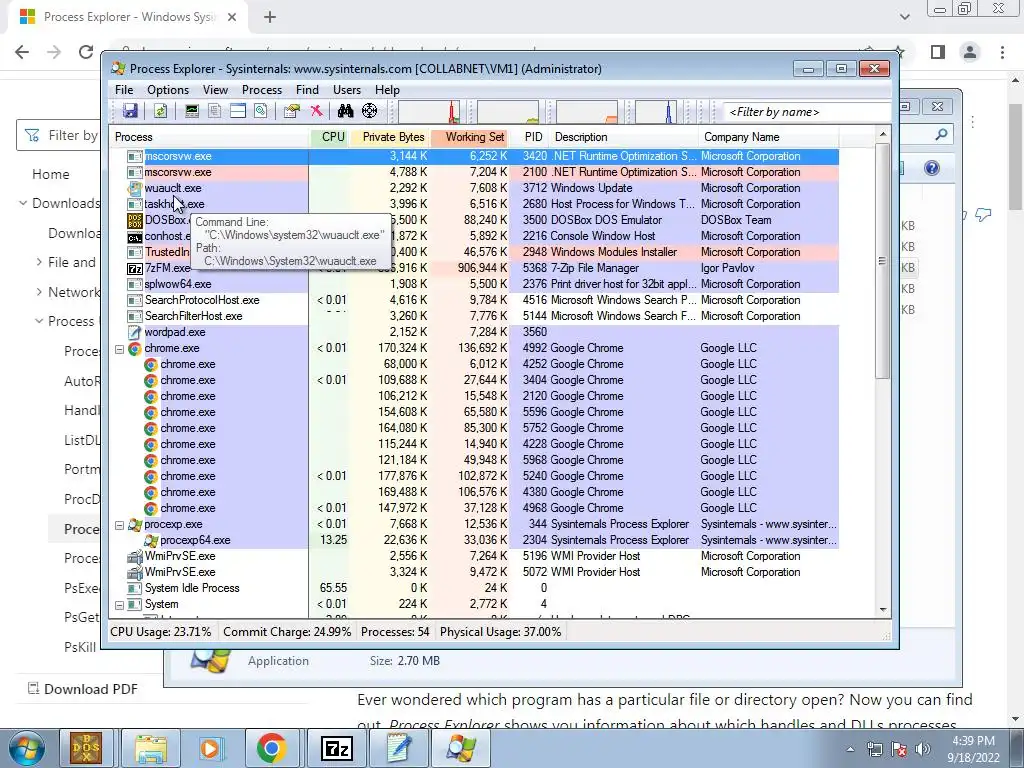The width and height of the screenshot is (1024, 768).
Task: Click the red X Kill Process icon
Action: point(316,111)
